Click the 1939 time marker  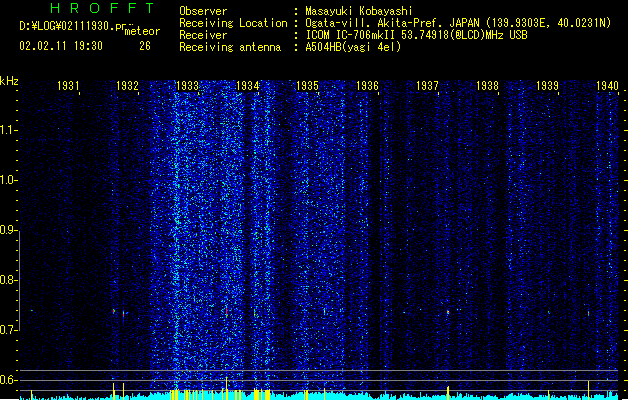pyautogui.click(x=548, y=86)
